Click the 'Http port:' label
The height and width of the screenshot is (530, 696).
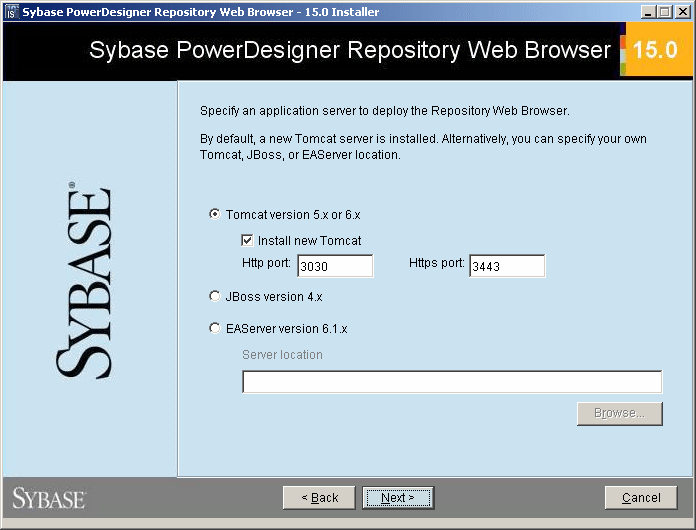tap(266, 263)
